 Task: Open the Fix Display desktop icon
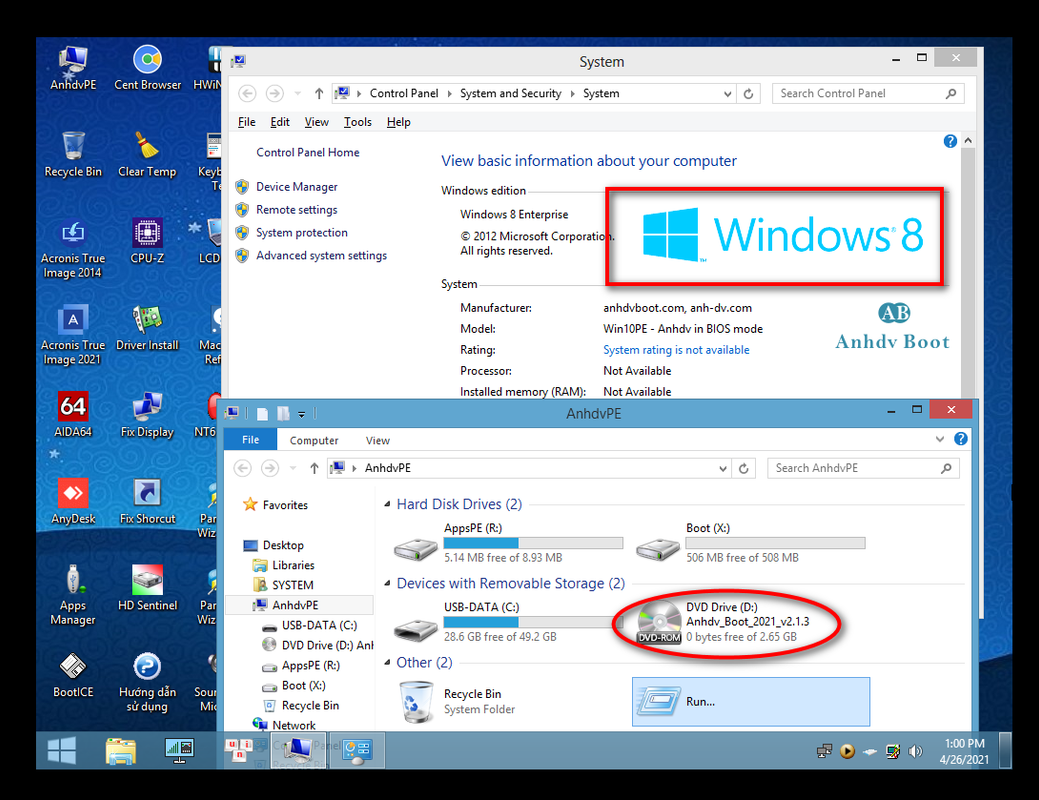coord(147,415)
